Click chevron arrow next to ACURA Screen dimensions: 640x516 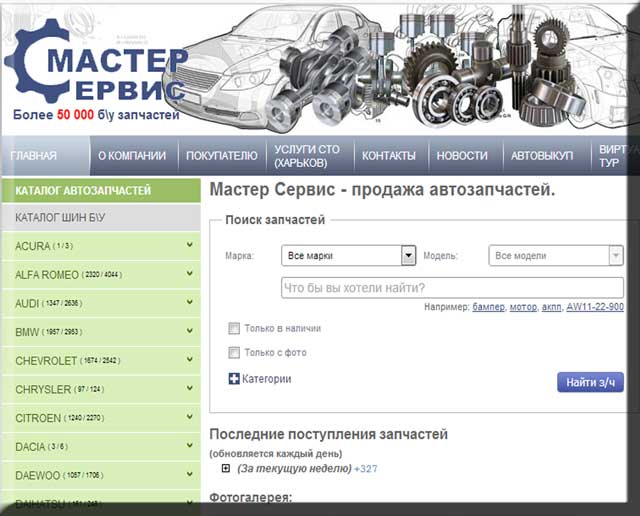[189, 245]
